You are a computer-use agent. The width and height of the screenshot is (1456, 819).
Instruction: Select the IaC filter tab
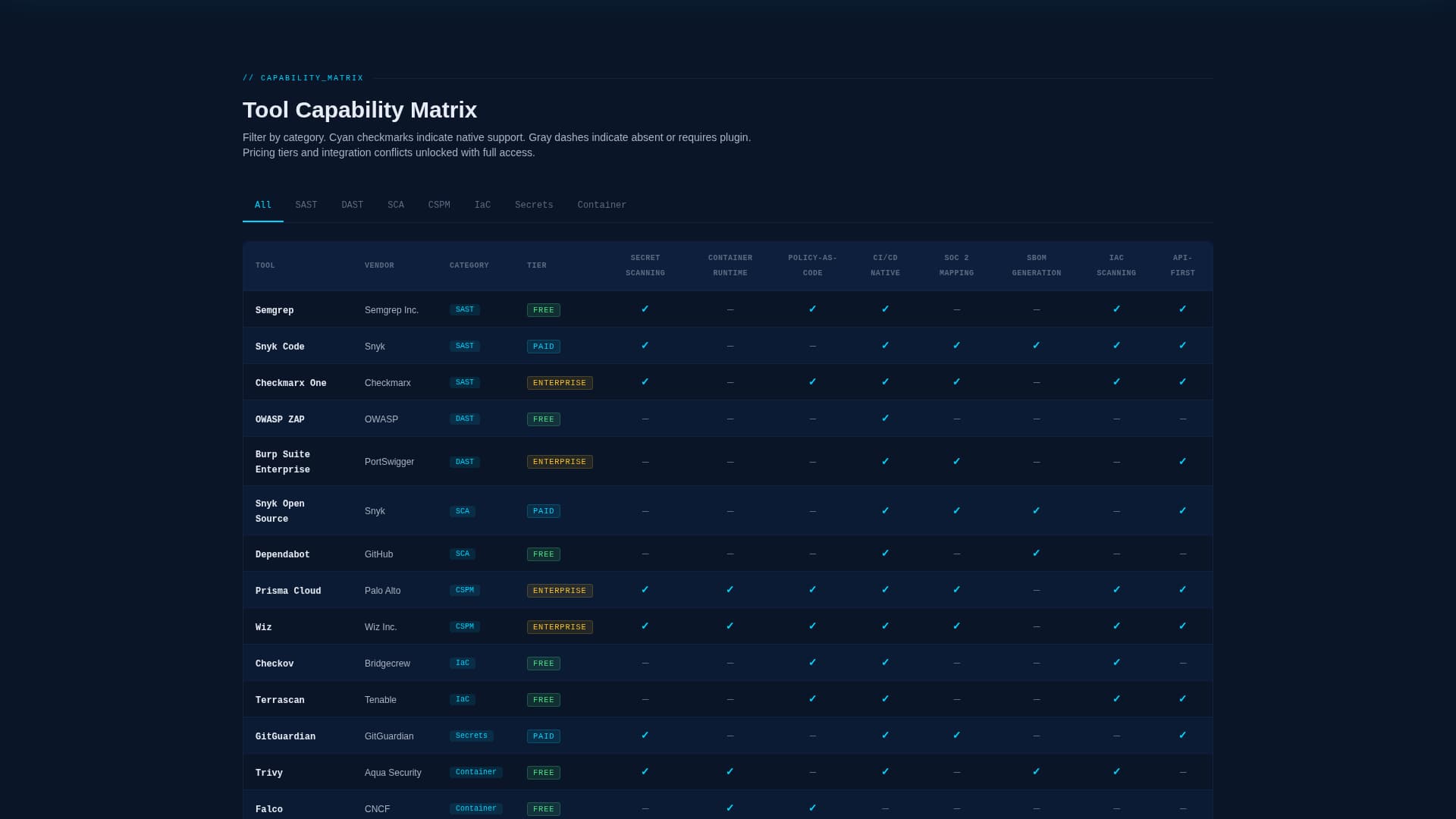click(x=482, y=205)
